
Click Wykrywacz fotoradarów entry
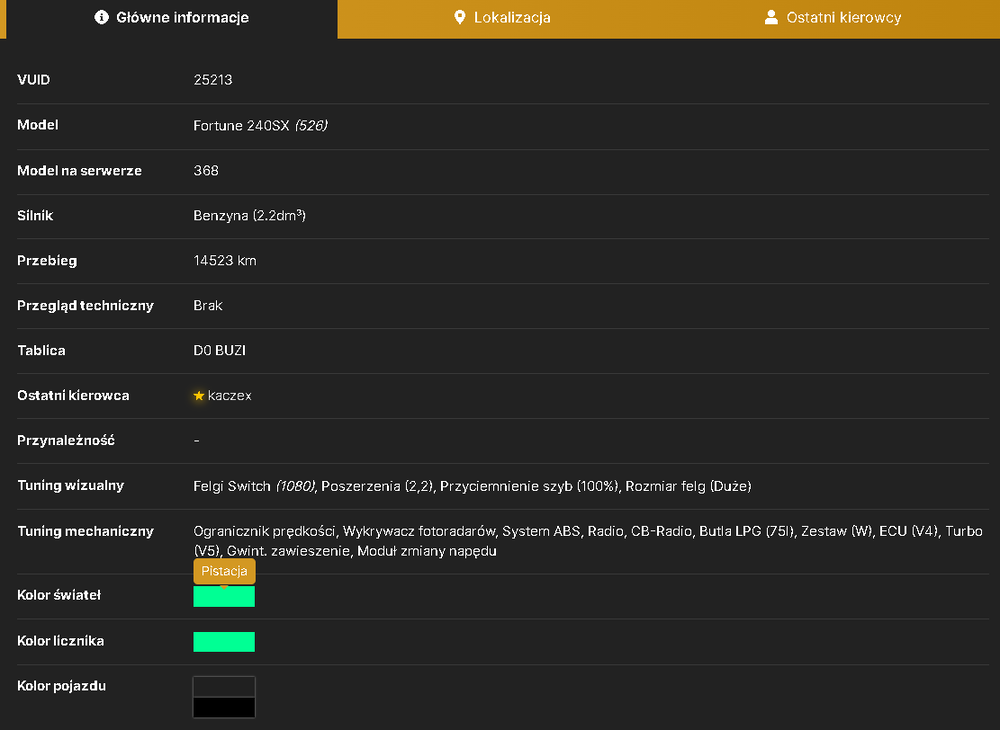pyautogui.click(x=419, y=532)
